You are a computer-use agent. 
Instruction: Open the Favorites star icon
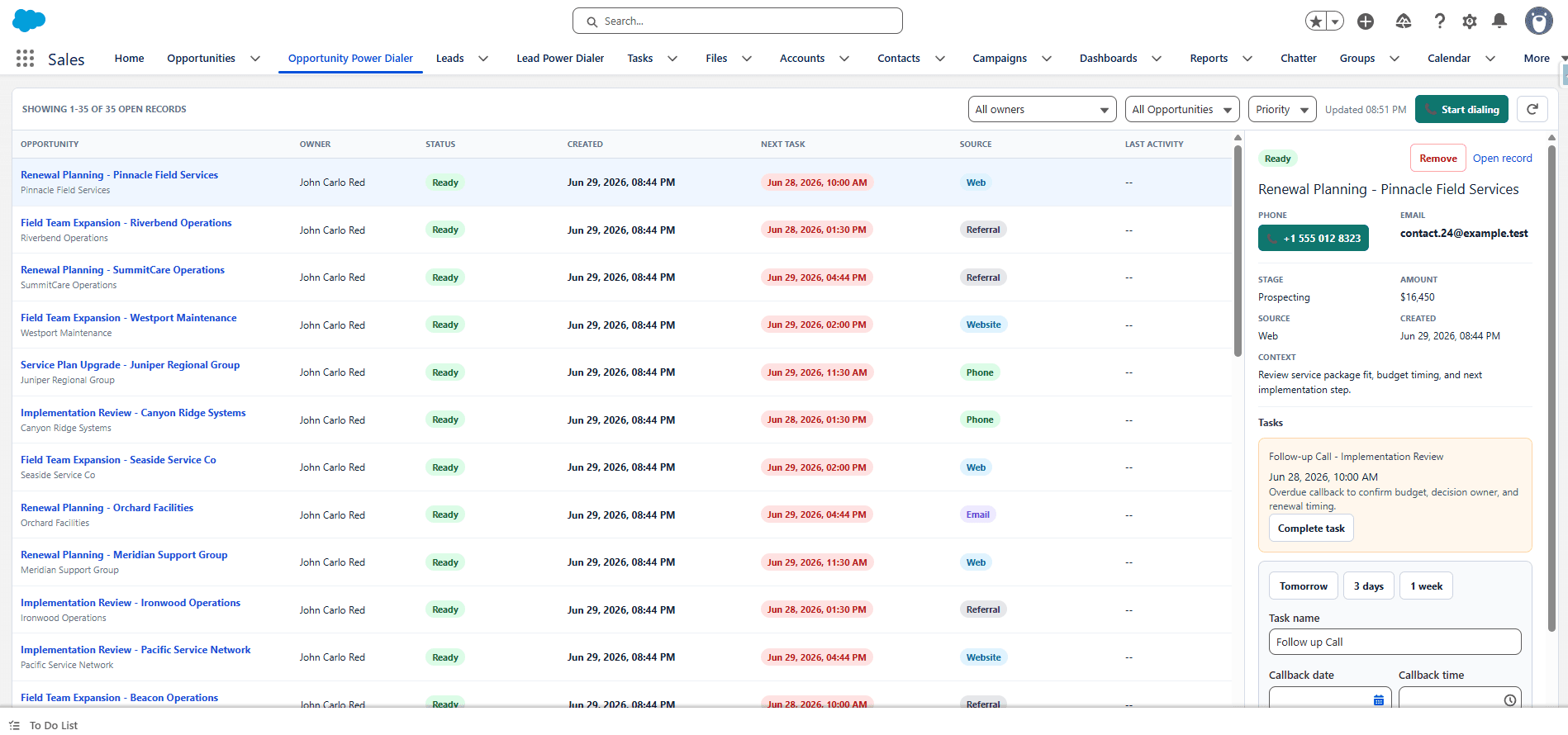coord(1315,21)
